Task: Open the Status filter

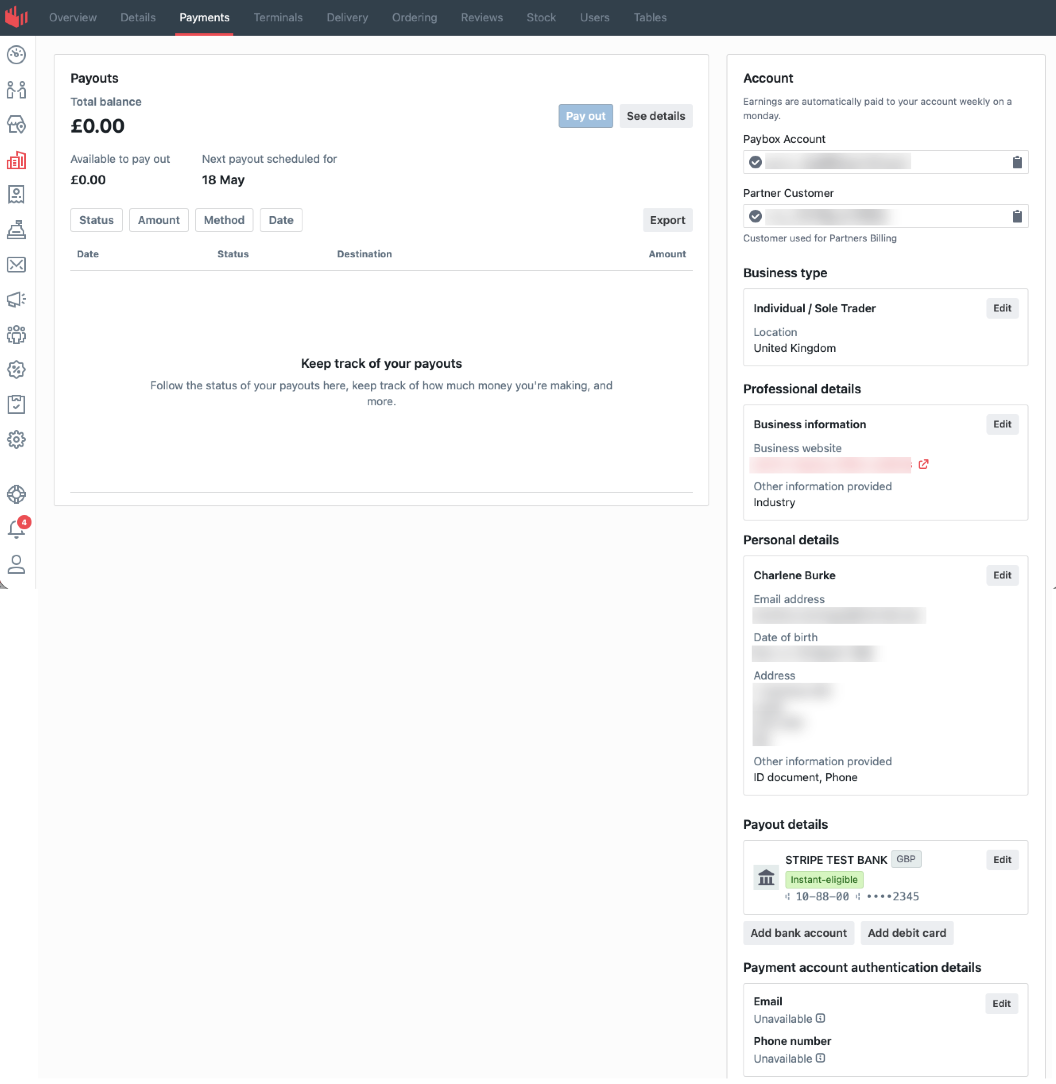Action: click(96, 220)
